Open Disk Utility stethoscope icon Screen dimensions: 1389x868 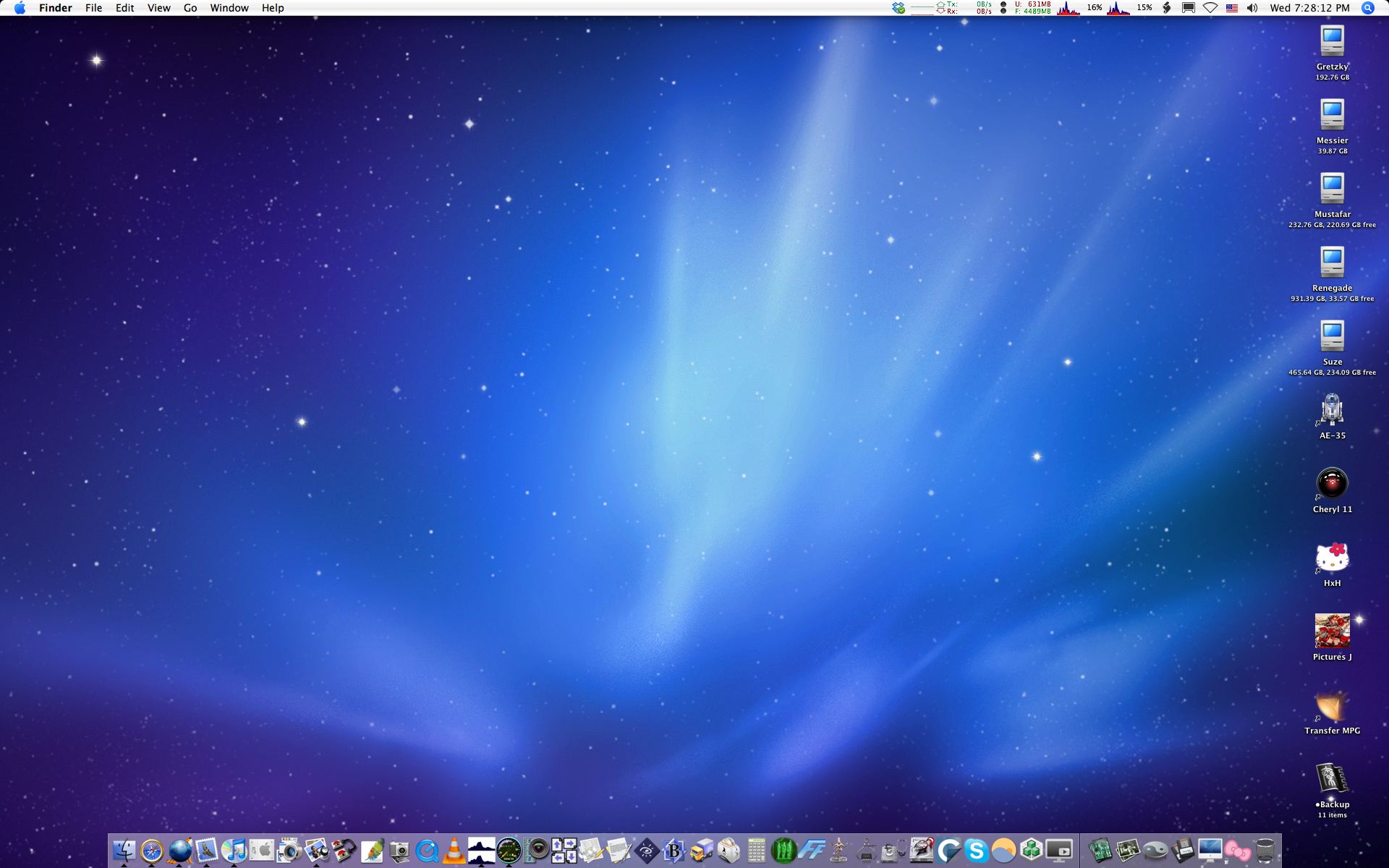click(894, 851)
